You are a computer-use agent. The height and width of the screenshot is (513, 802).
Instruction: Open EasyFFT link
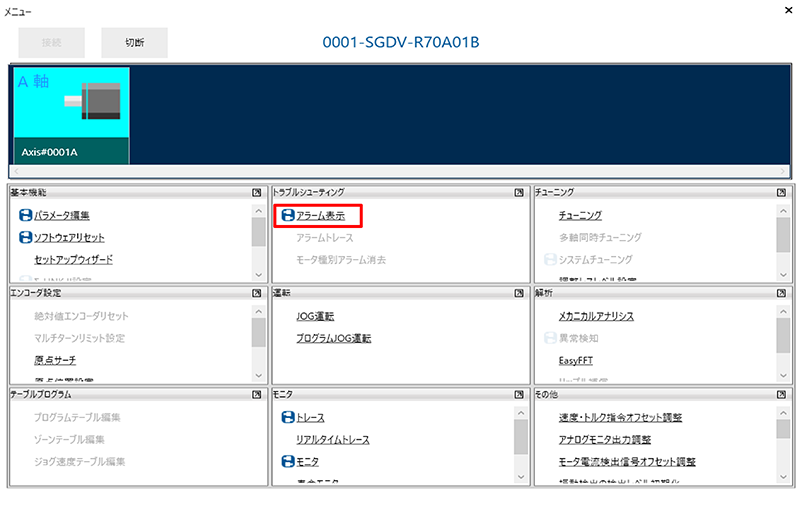pos(576,361)
